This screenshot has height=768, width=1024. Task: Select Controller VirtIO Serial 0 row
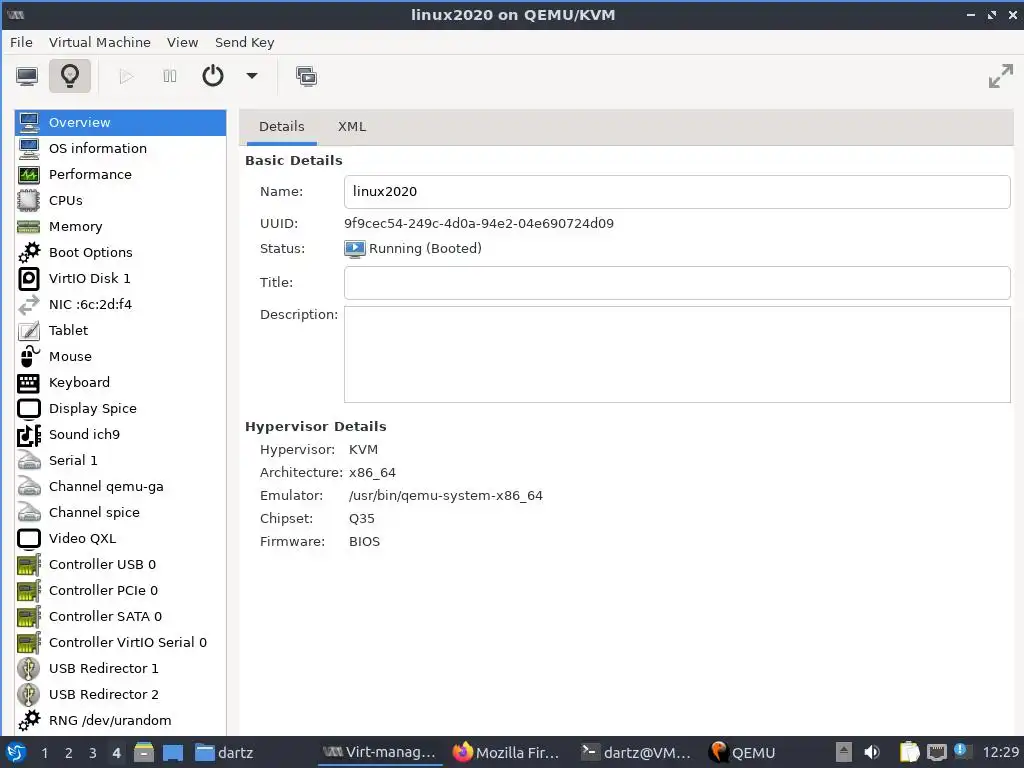[x=120, y=643]
